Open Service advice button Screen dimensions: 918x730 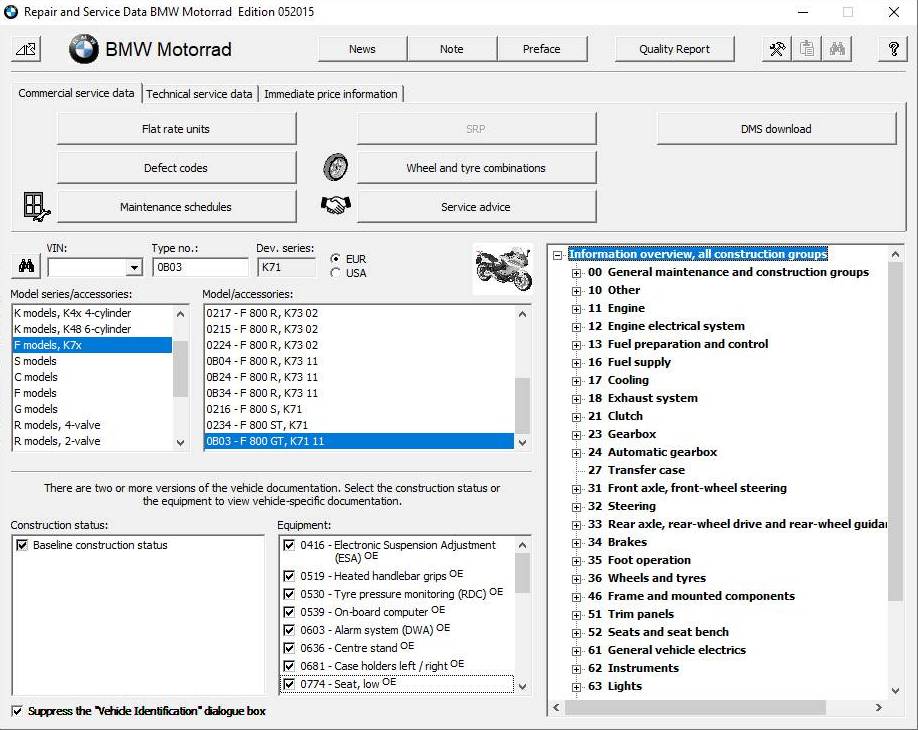(x=477, y=207)
